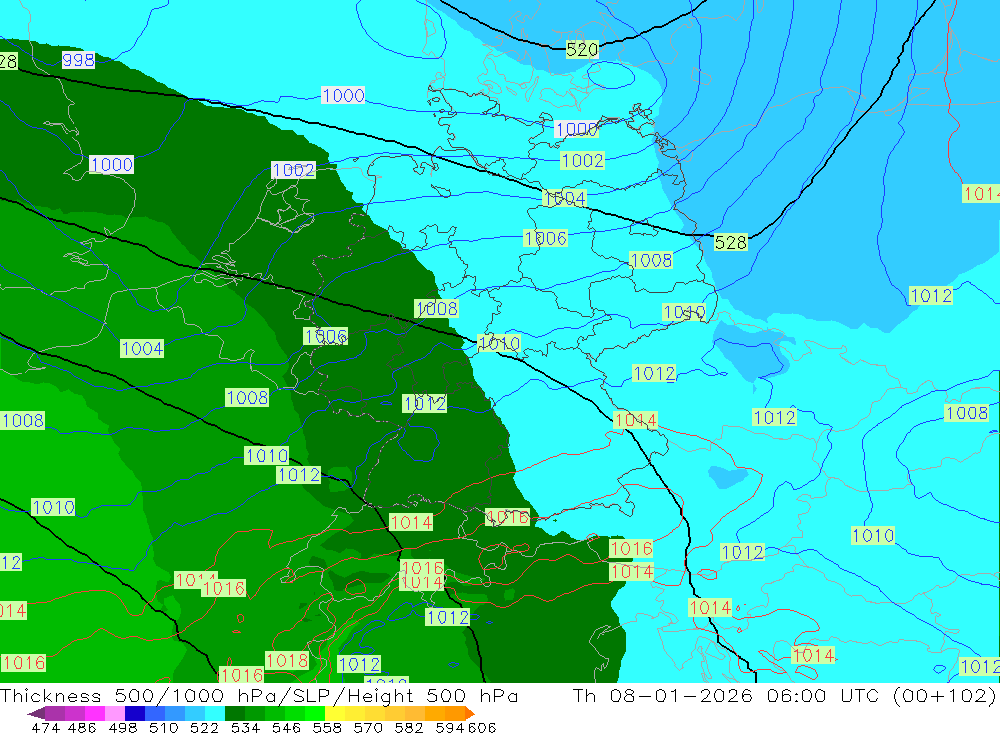Click the 558 legend value
This screenshot has width=1000, height=733.
pyautogui.click(x=327, y=727)
